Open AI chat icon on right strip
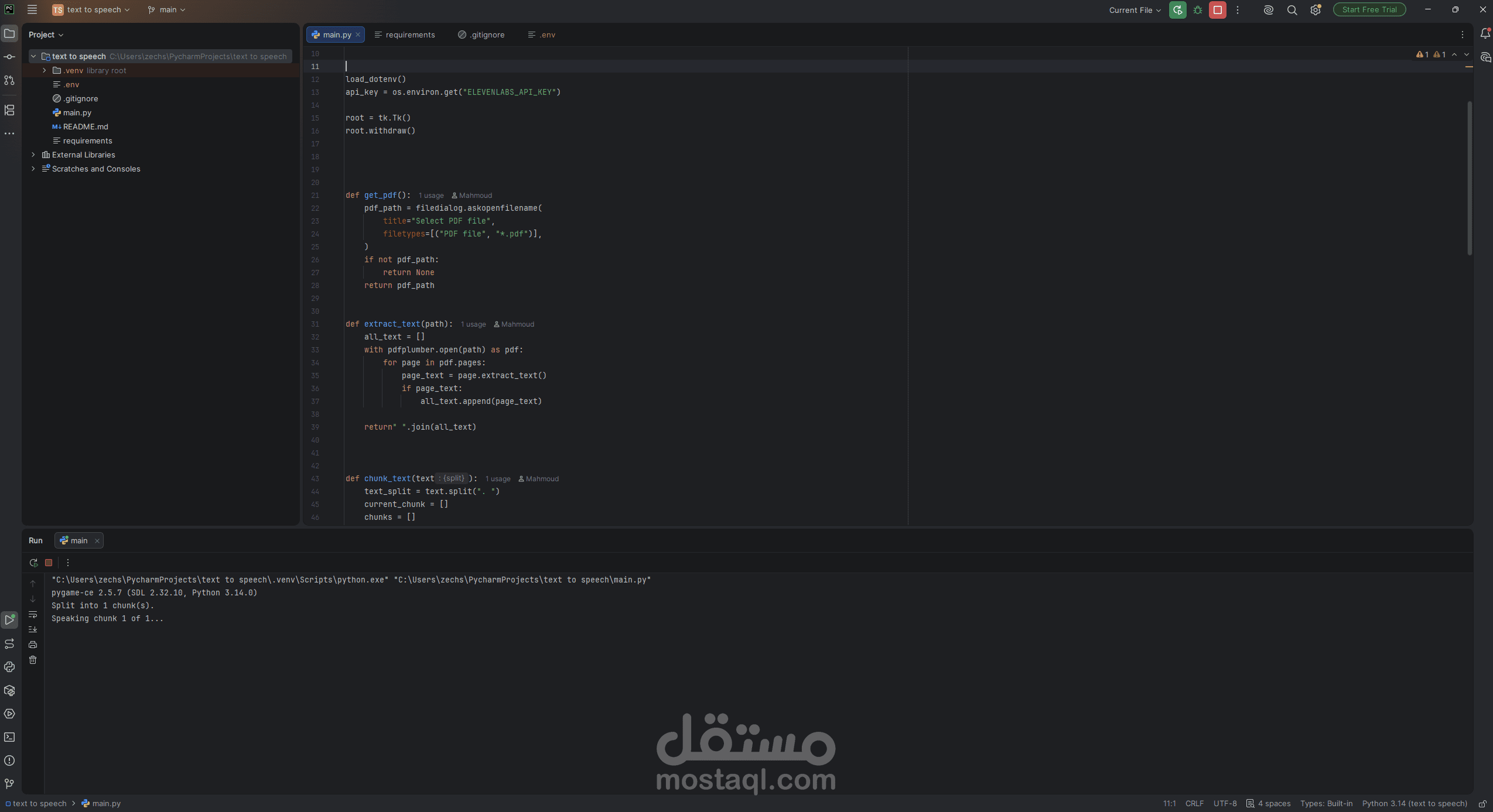 coord(1485,57)
